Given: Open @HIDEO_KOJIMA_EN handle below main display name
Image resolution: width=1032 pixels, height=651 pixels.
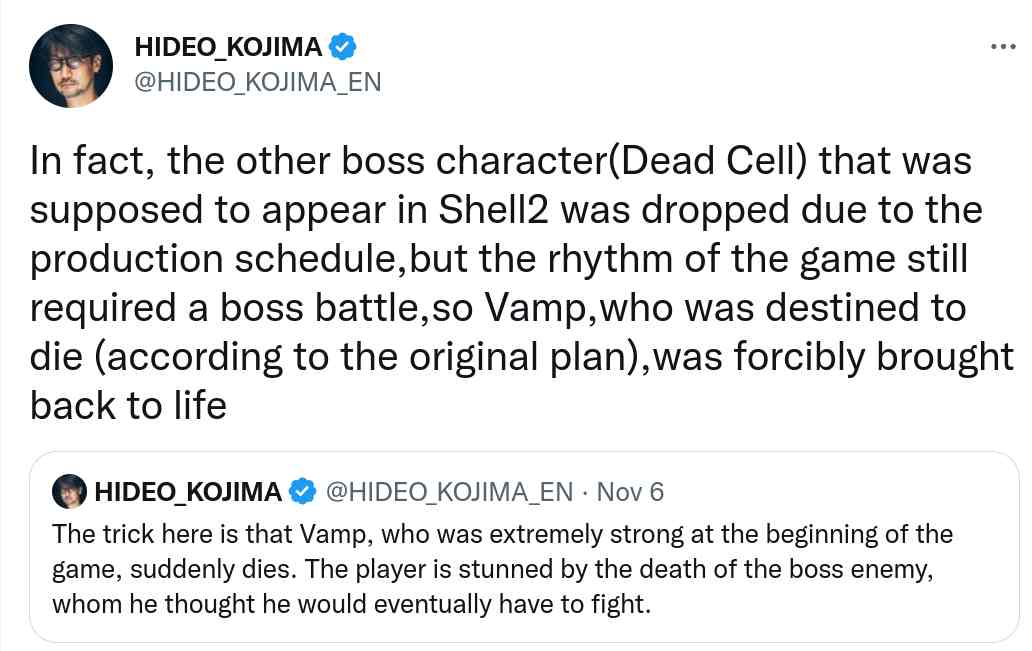Looking at the screenshot, I should 257,82.
